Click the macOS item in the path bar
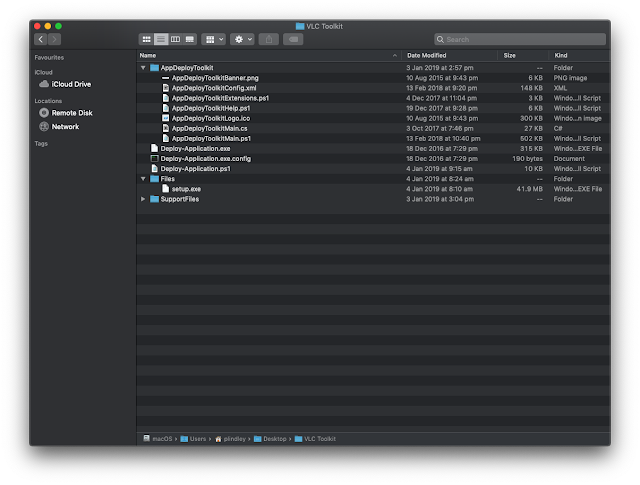This screenshot has width=640, height=485. (x=158, y=438)
